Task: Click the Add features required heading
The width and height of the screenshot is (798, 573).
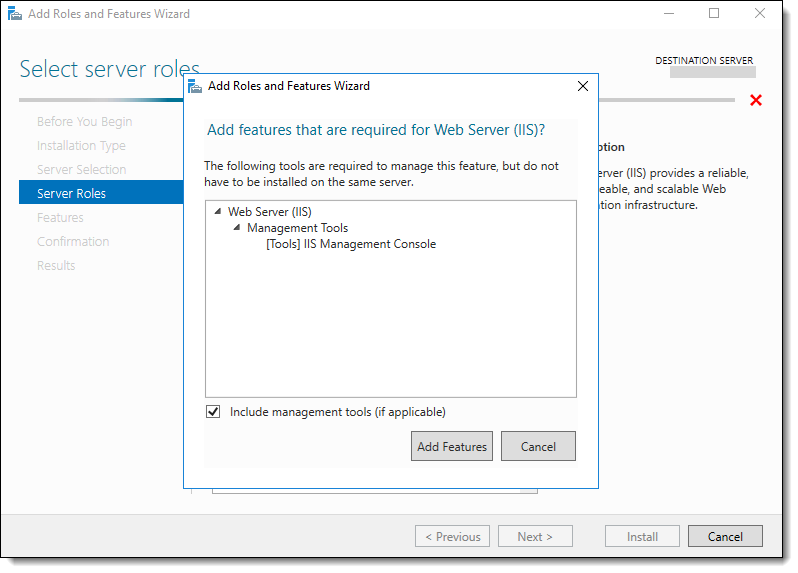Action: click(x=376, y=130)
